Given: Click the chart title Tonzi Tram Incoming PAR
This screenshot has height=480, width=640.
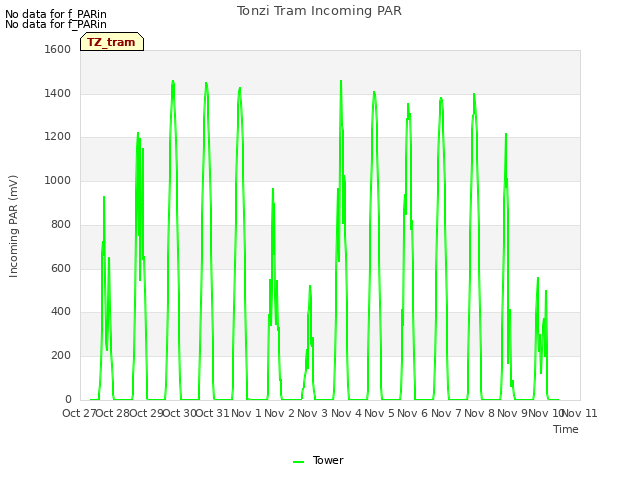Looking at the screenshot, I should tap(319, 11).
